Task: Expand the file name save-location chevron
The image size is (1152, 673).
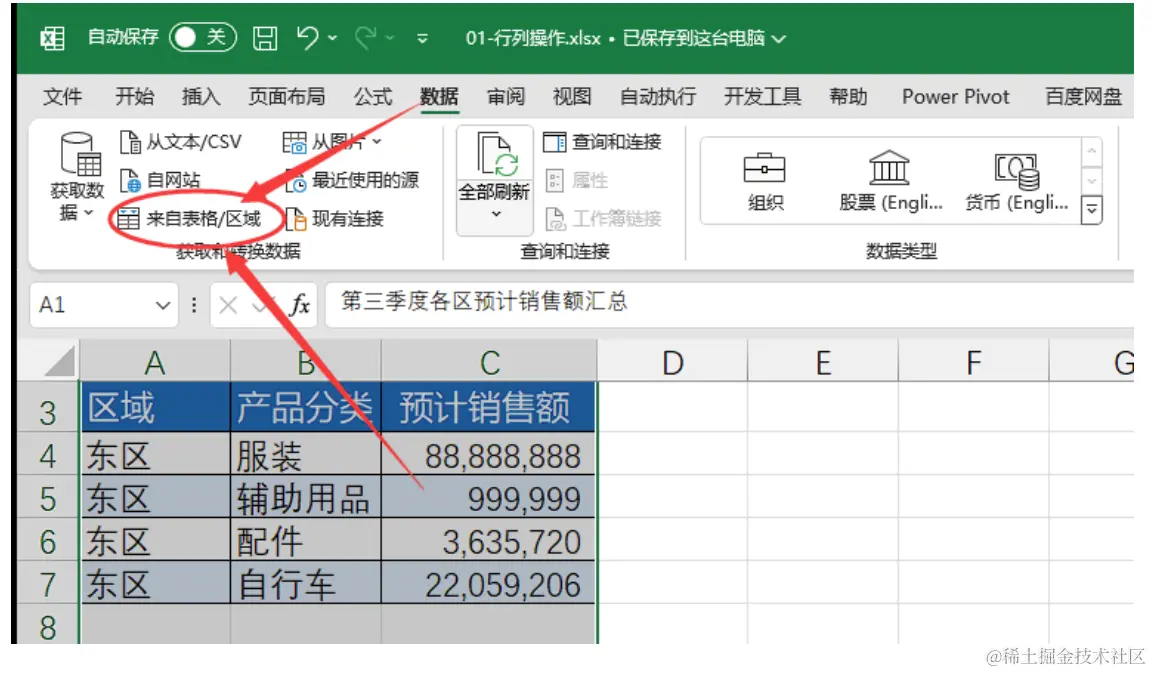Action: 779,38
